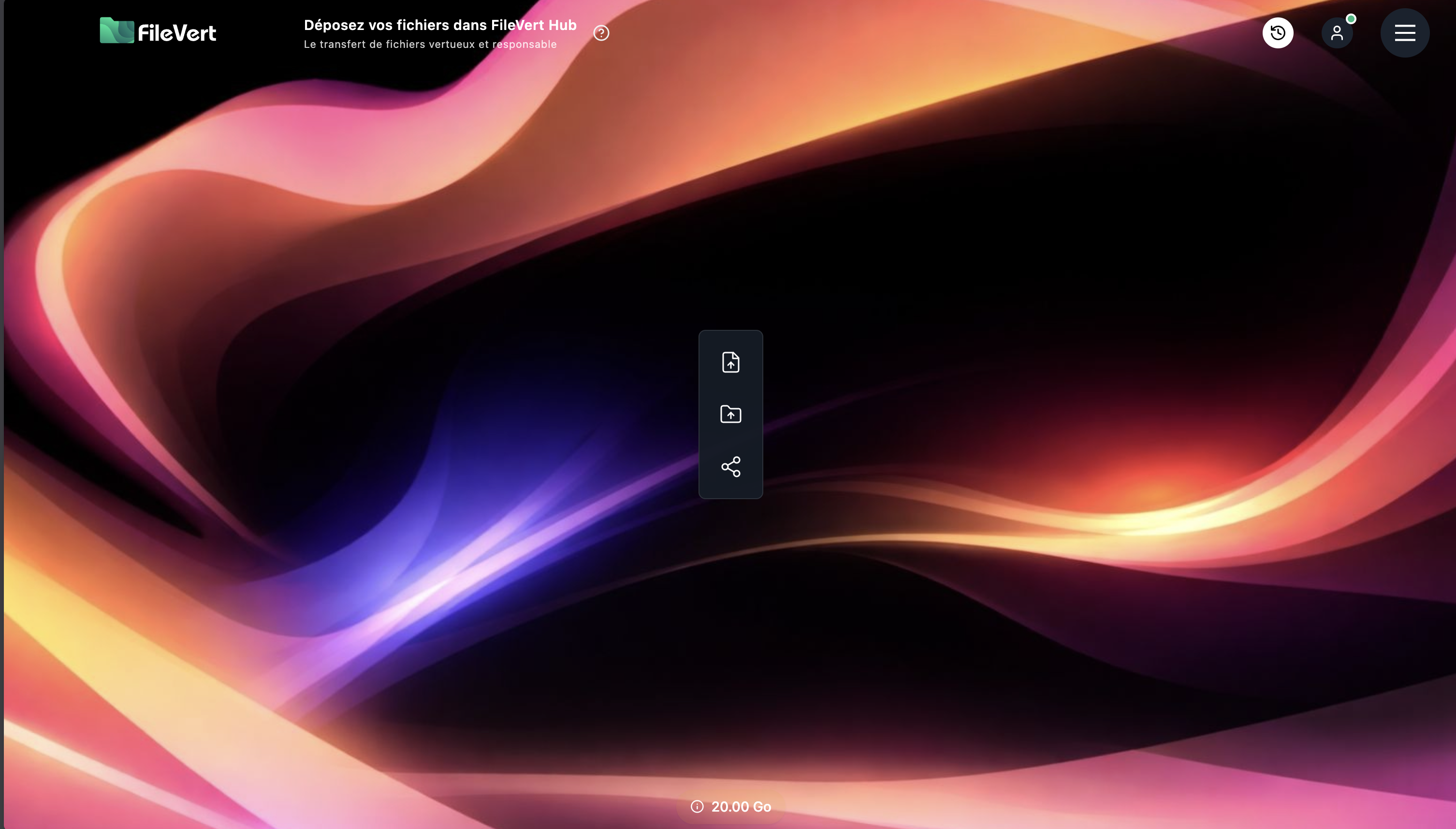Click the share icon in center panel

tap(730, 467)
